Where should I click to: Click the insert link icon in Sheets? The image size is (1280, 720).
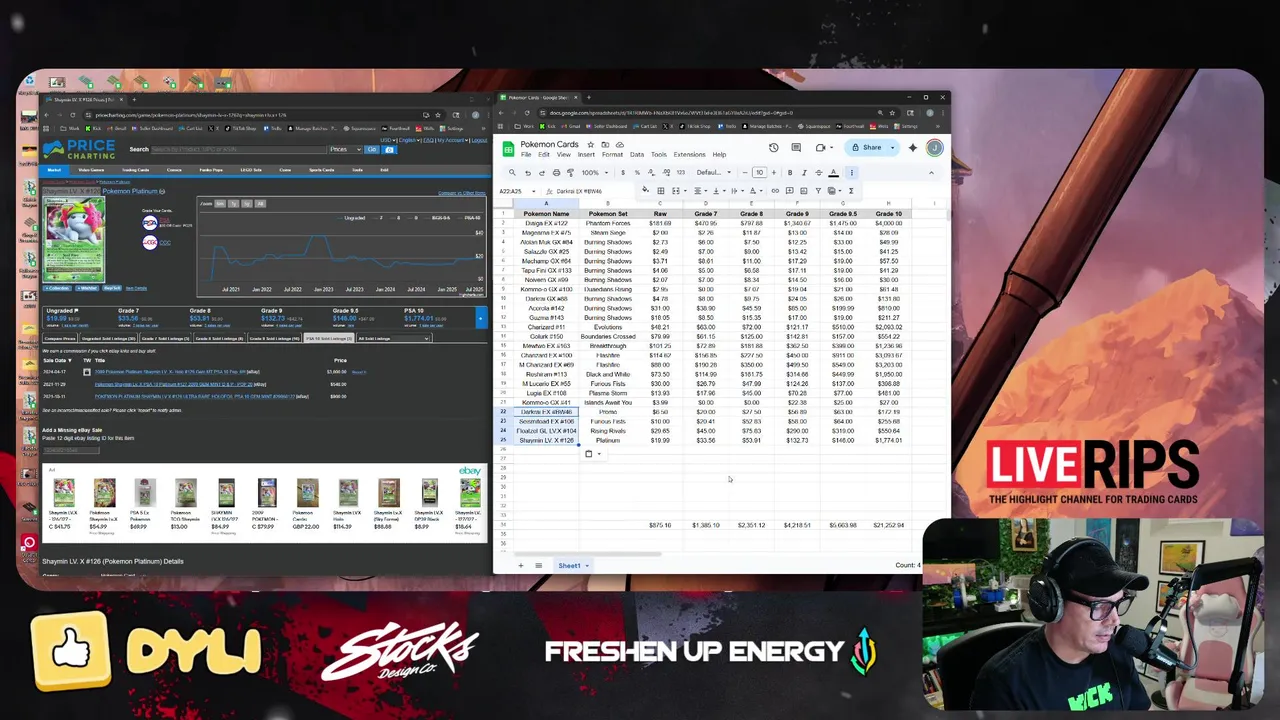tap(775, 191)
